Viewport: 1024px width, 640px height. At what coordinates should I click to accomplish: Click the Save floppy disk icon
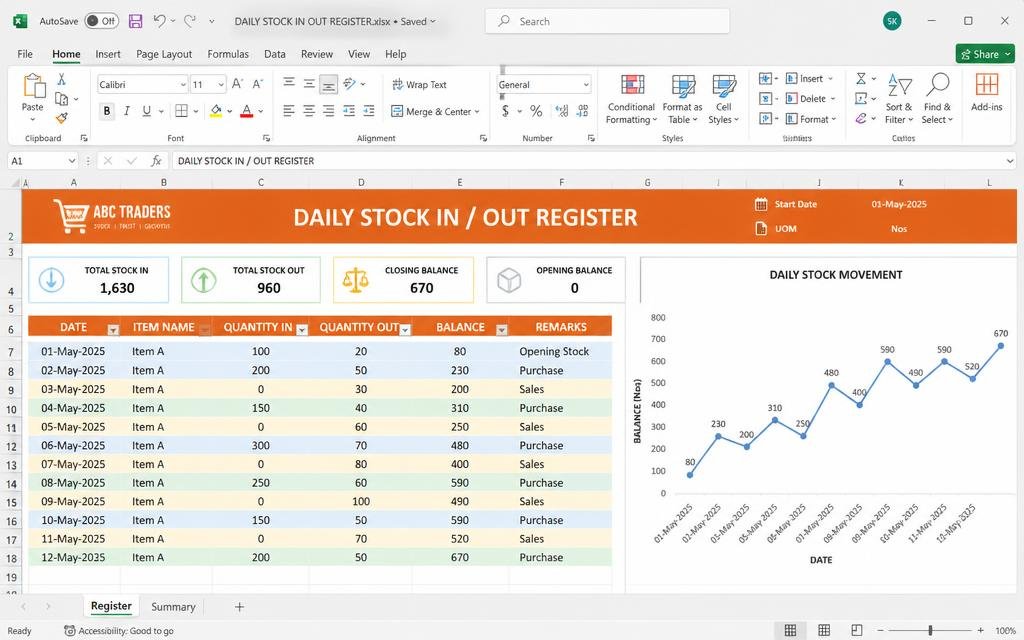(x=135, y=21)
